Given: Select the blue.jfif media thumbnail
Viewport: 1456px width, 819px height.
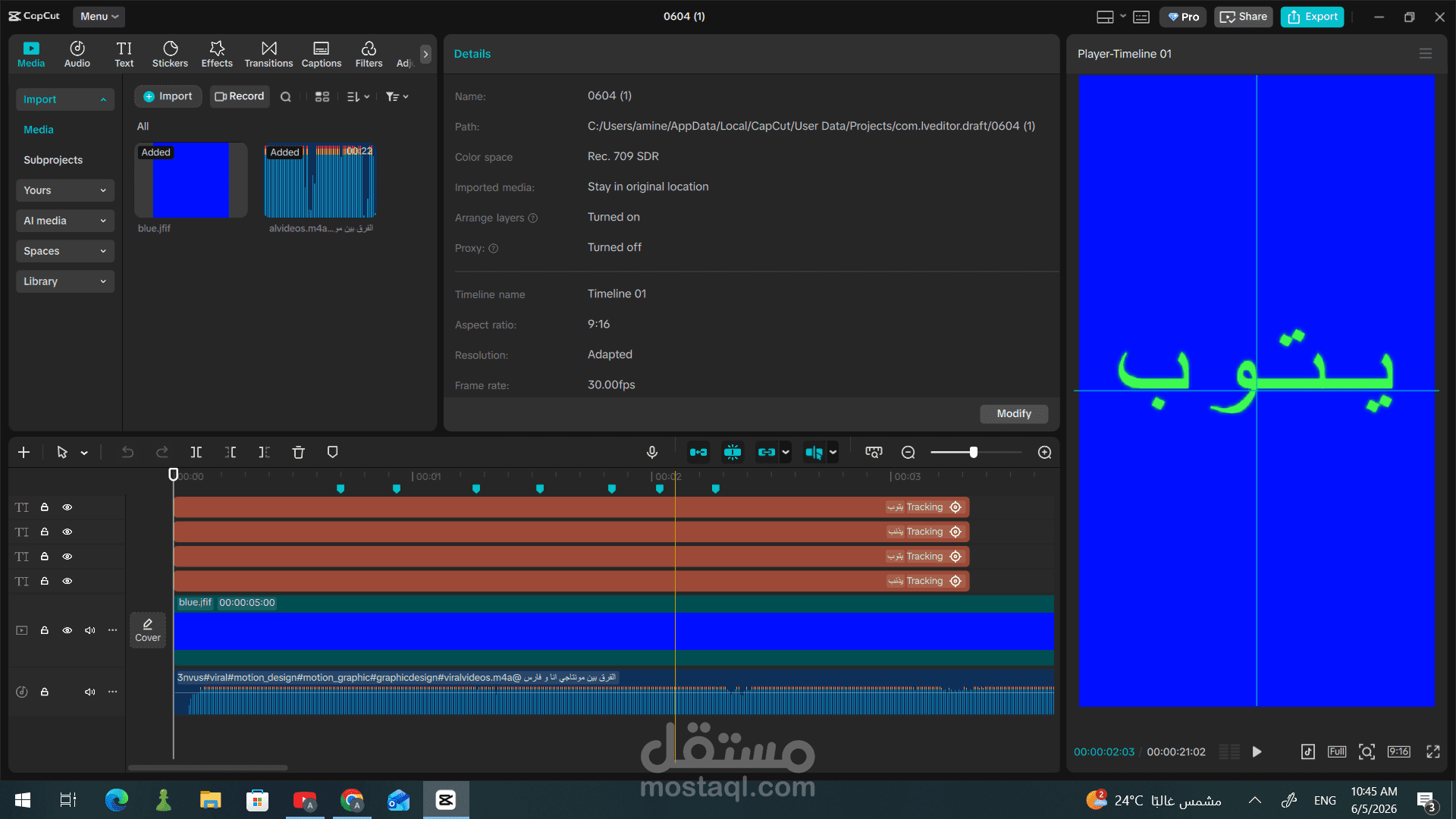Looking at the screenshot, I should [x=190, y=180].
